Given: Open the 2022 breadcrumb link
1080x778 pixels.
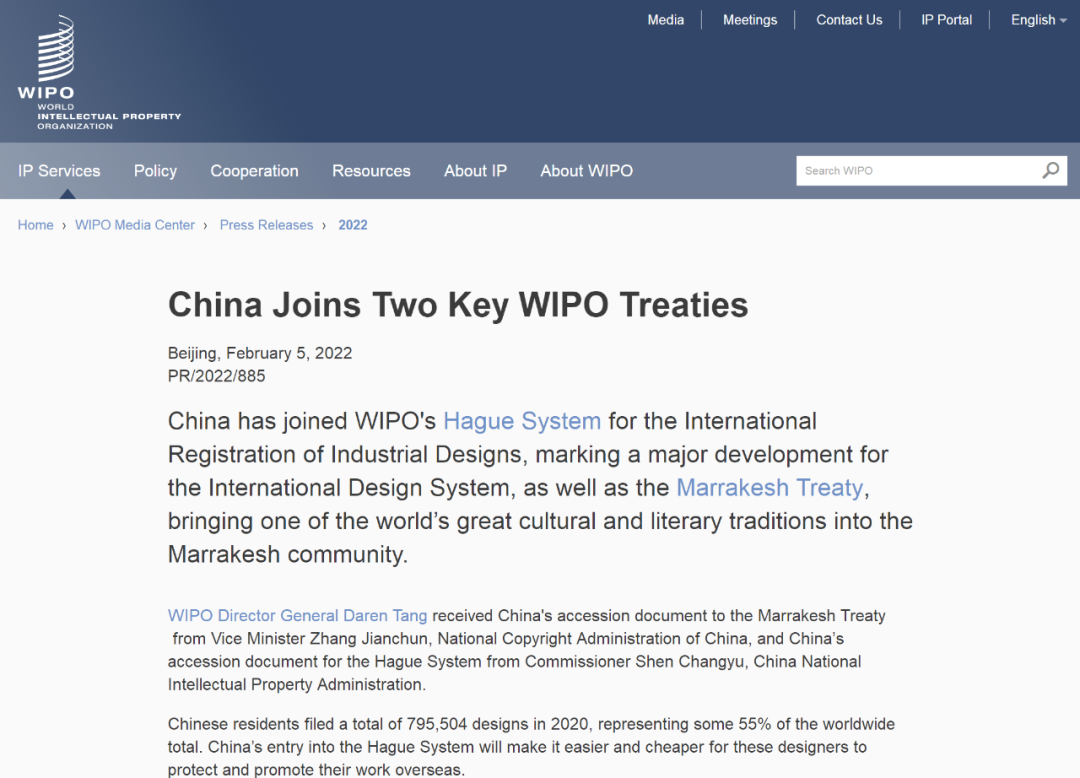Looking at the screenshot, I should pos(353,225).
